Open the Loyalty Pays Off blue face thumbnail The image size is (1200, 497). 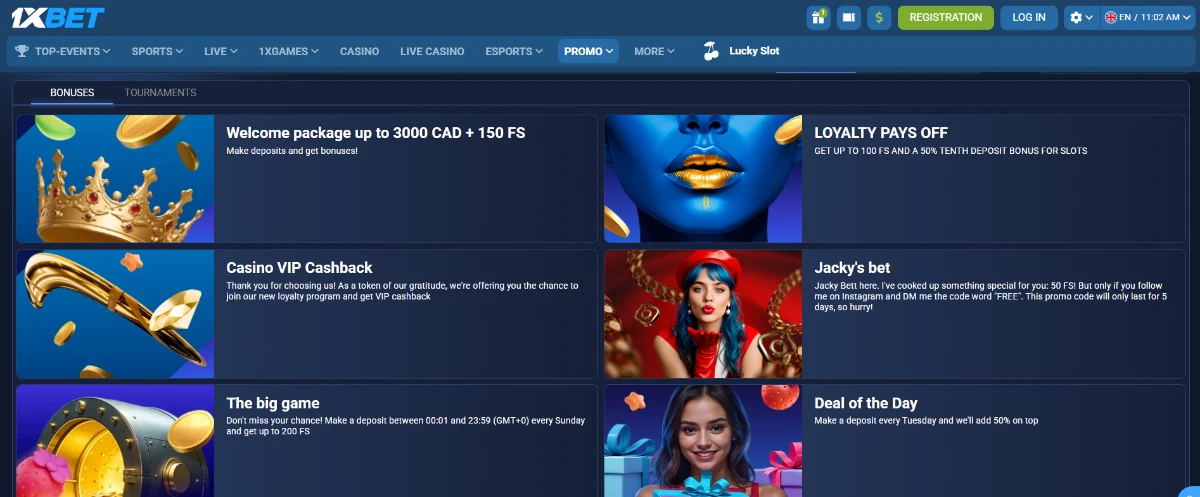coord(703,179)
